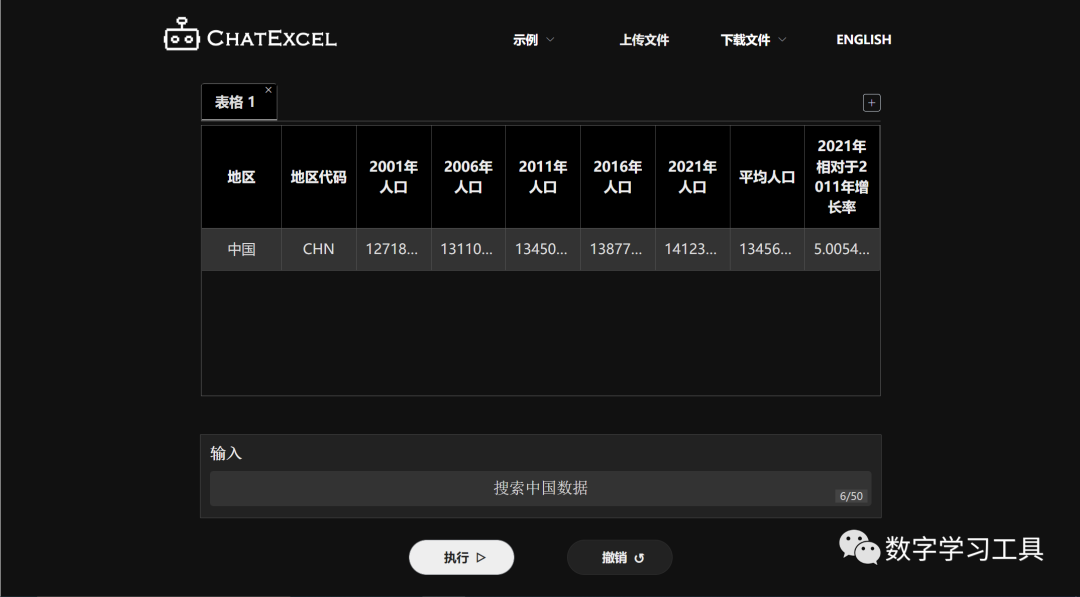1080x597 pixels.
Task: Click the 2021年人口 column header
Action: tap(692, 177)
